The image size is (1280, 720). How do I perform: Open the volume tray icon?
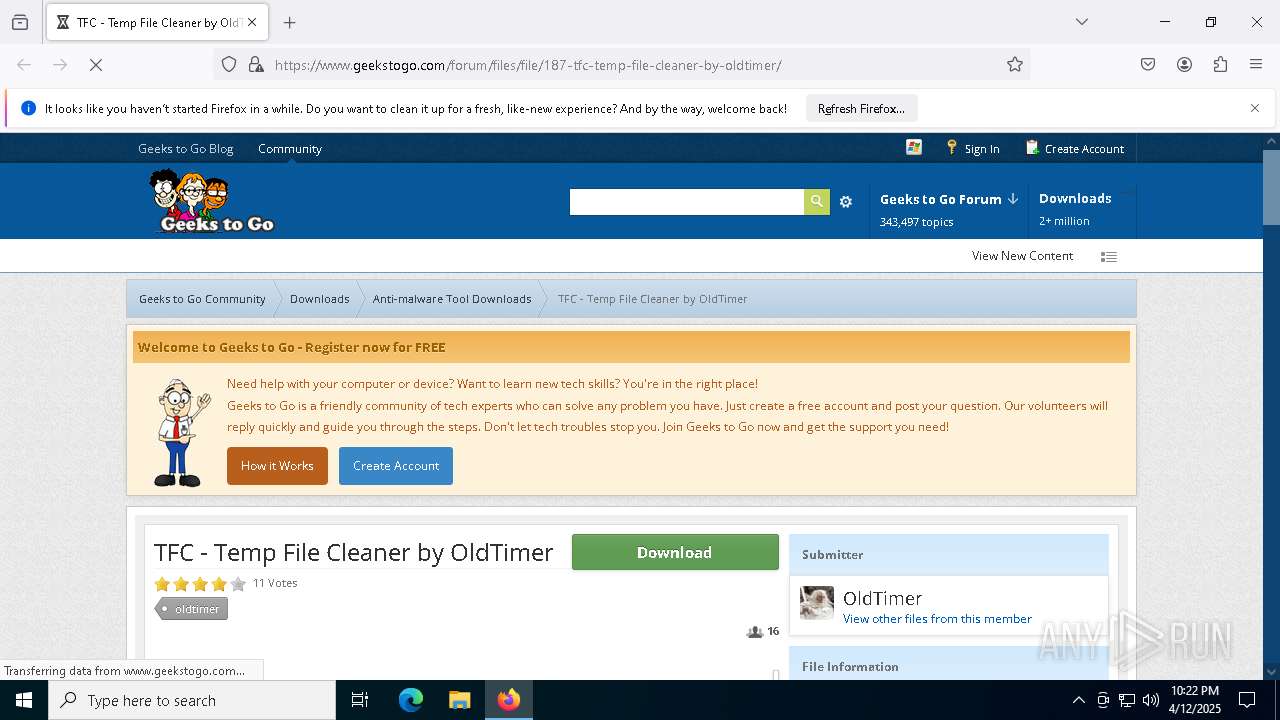(1151, 700)
